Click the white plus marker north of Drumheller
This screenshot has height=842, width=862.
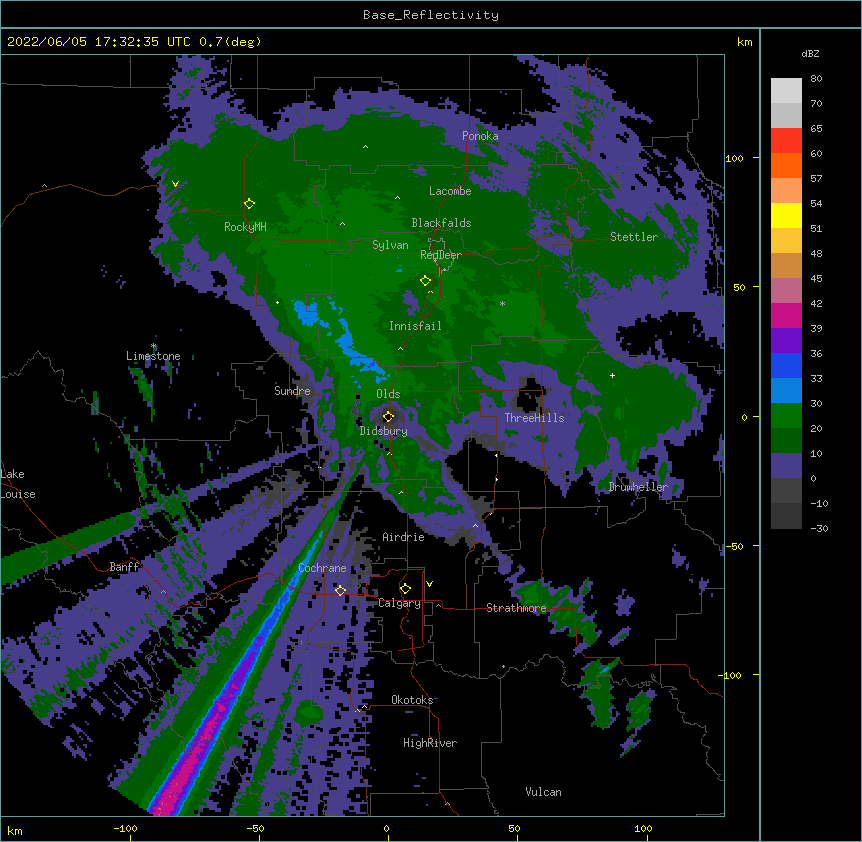pos(612,375)
